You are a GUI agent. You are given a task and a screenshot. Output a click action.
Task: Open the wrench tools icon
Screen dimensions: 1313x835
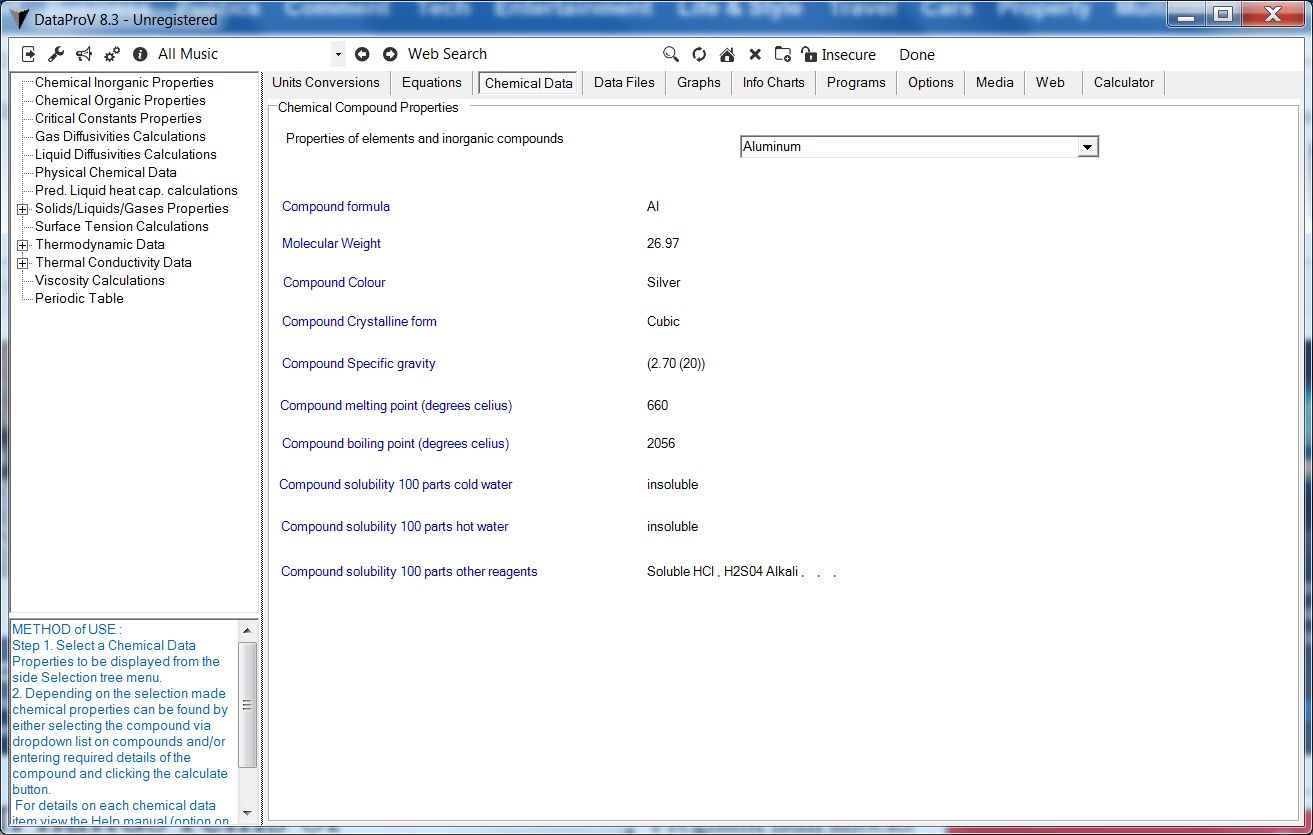(x=56, y=54)
